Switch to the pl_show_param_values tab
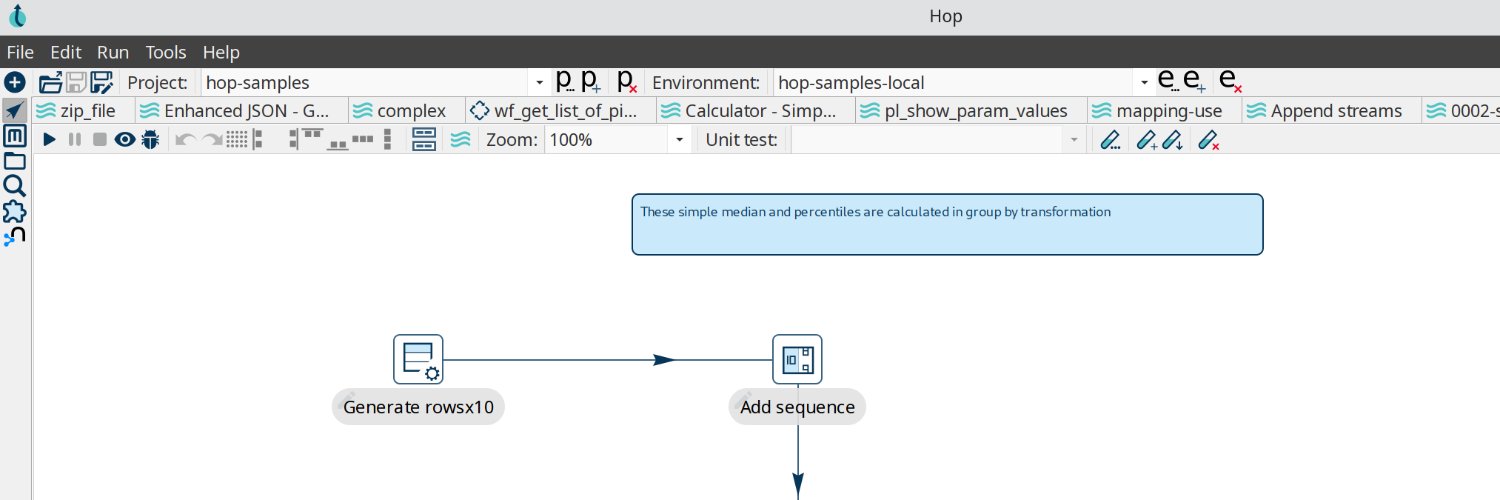 [x=971, y=111]
